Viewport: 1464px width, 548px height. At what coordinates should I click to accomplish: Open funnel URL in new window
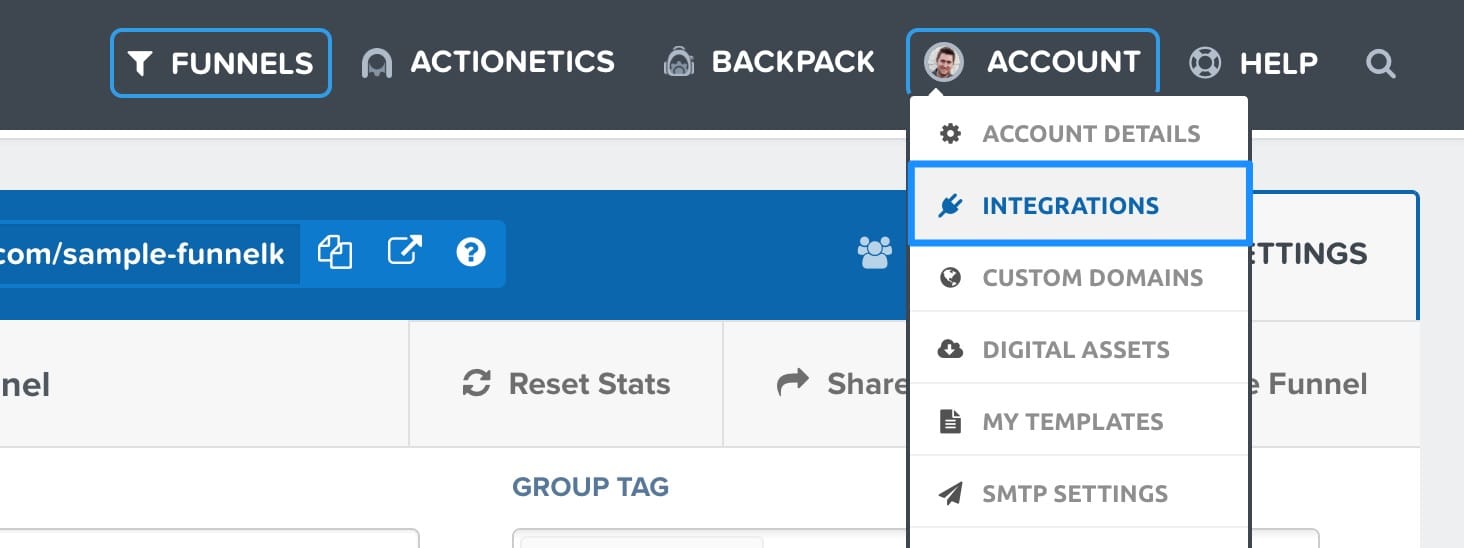pos(404,251)
